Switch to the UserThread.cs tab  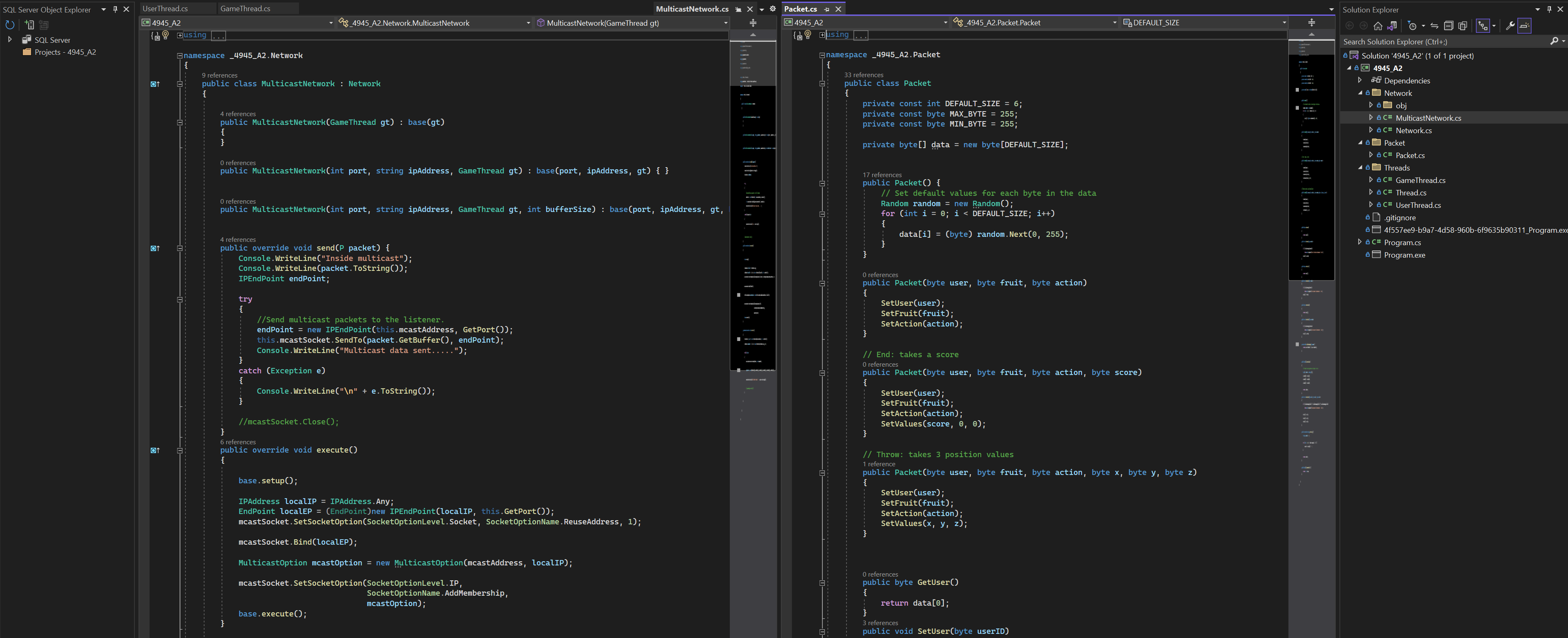pos(165,9)
